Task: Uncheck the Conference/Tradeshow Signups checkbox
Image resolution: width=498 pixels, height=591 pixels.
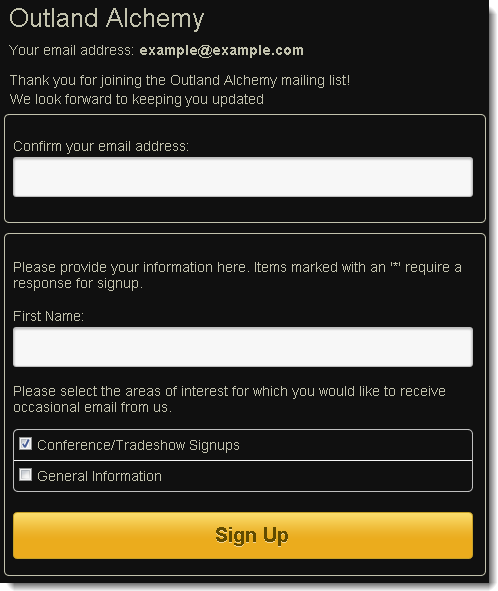Action: [25, 444]
